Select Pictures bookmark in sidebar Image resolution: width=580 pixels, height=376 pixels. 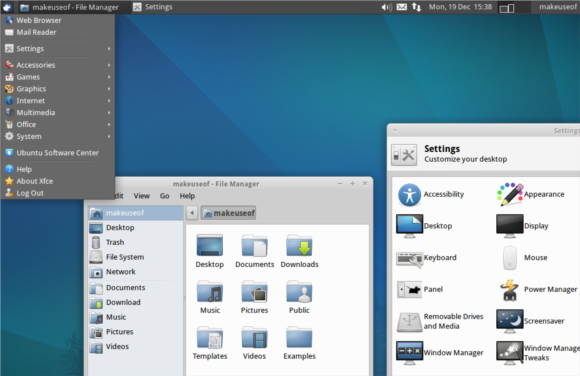coord(136,332)
